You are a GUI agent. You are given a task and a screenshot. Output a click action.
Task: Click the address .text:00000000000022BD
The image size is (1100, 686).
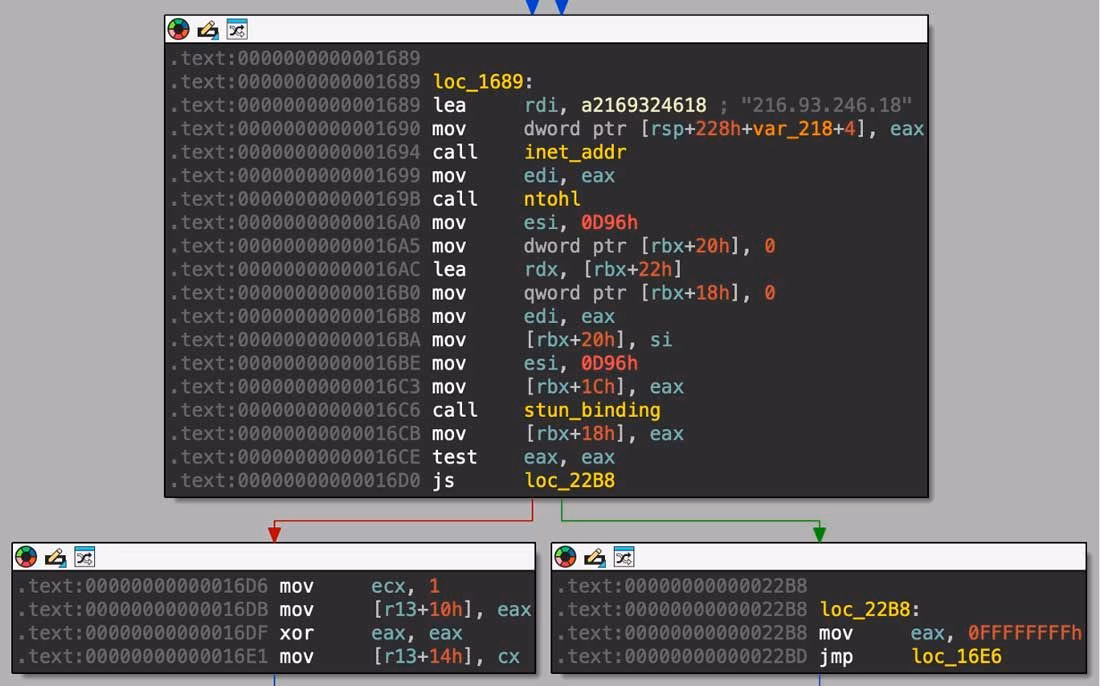[681, 657]
